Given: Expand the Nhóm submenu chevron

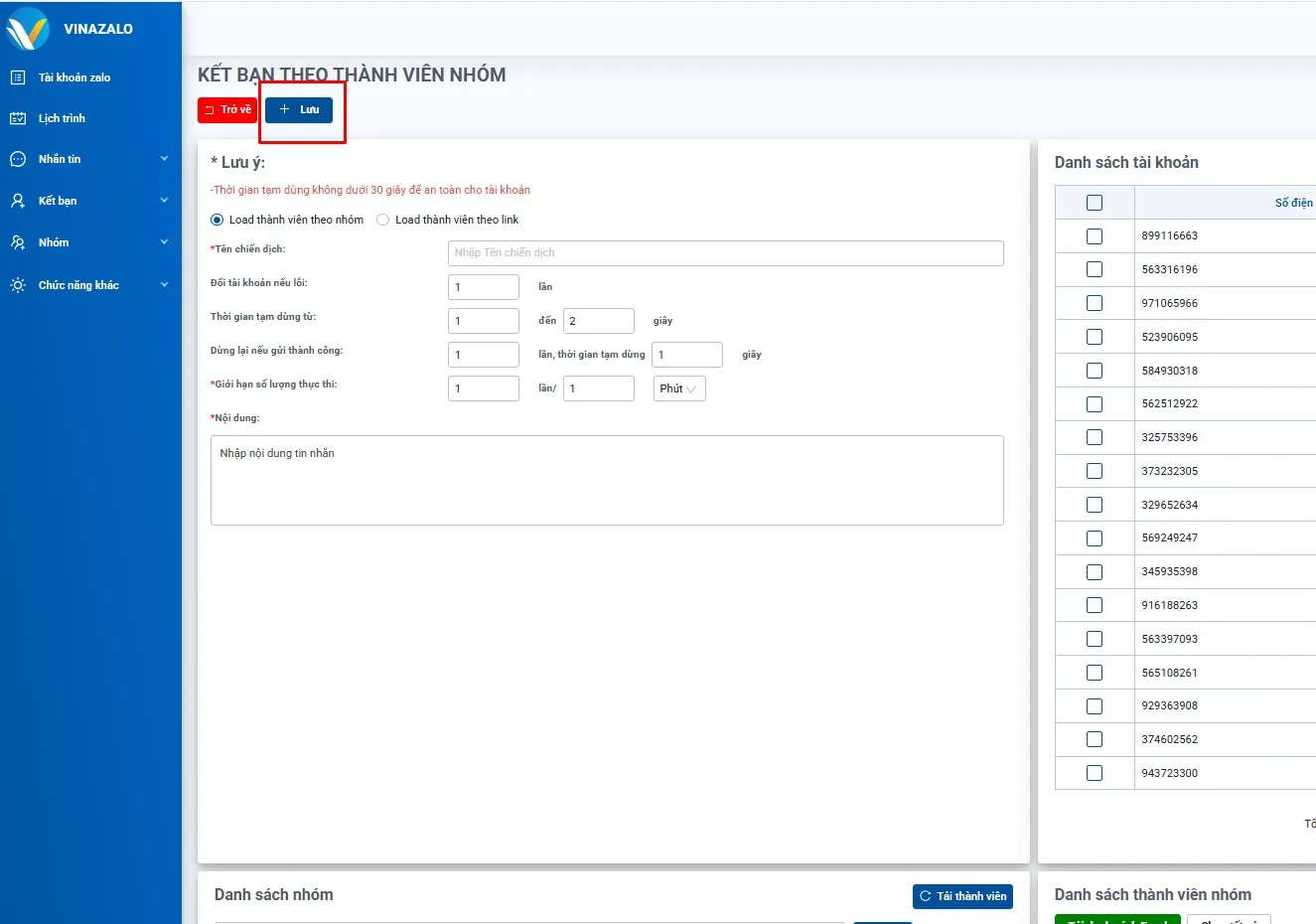Looking at the screenshot, I should [164, 242].
